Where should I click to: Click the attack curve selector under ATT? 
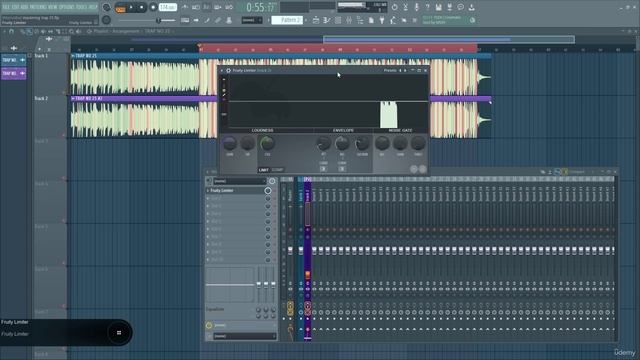(323, 169)
